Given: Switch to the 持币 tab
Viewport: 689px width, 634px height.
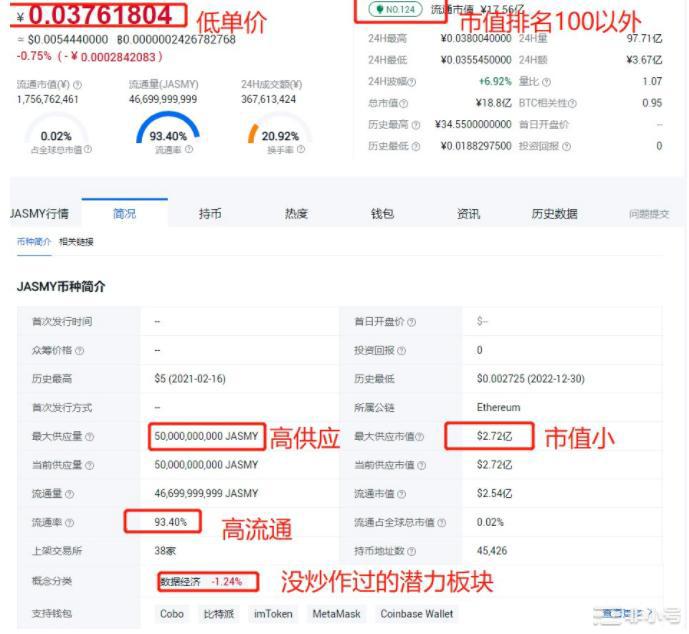Looking at the screenshot, I should click(x=210, y=214).
